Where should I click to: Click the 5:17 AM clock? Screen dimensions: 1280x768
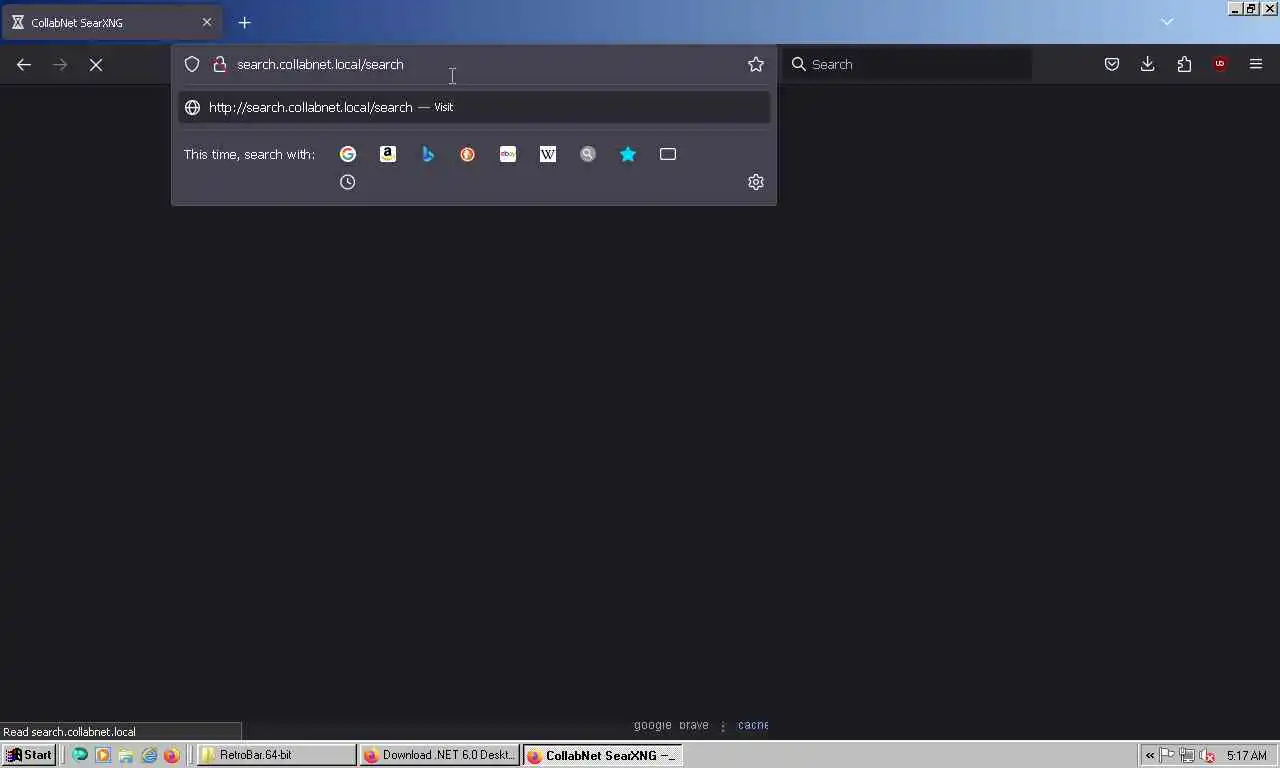[x=1247, y=755]
